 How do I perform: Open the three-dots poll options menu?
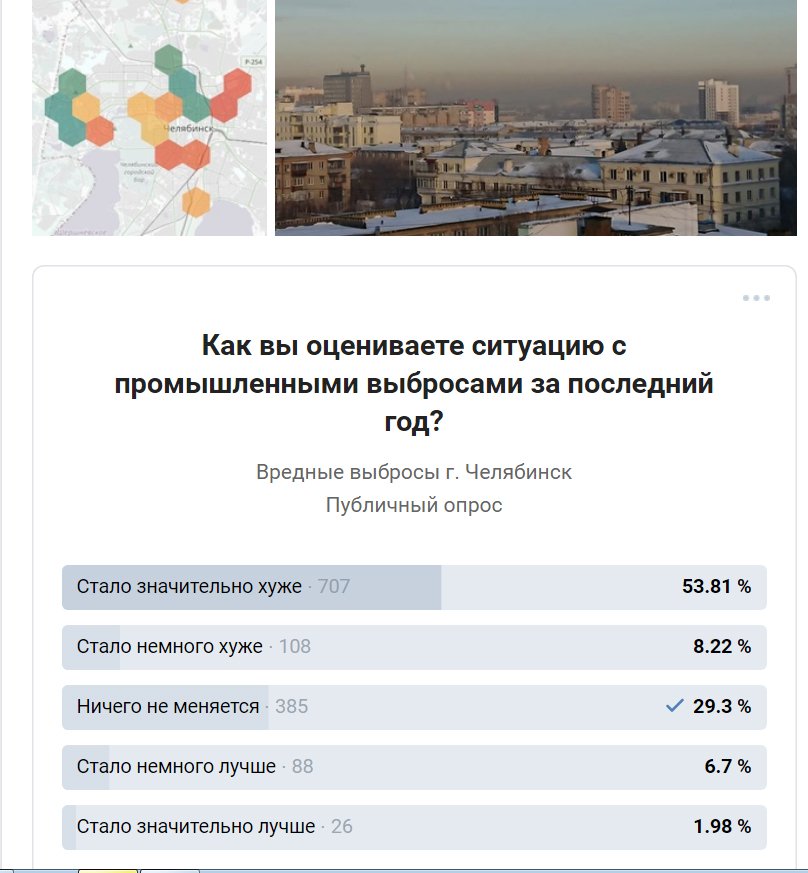point(756,298)
